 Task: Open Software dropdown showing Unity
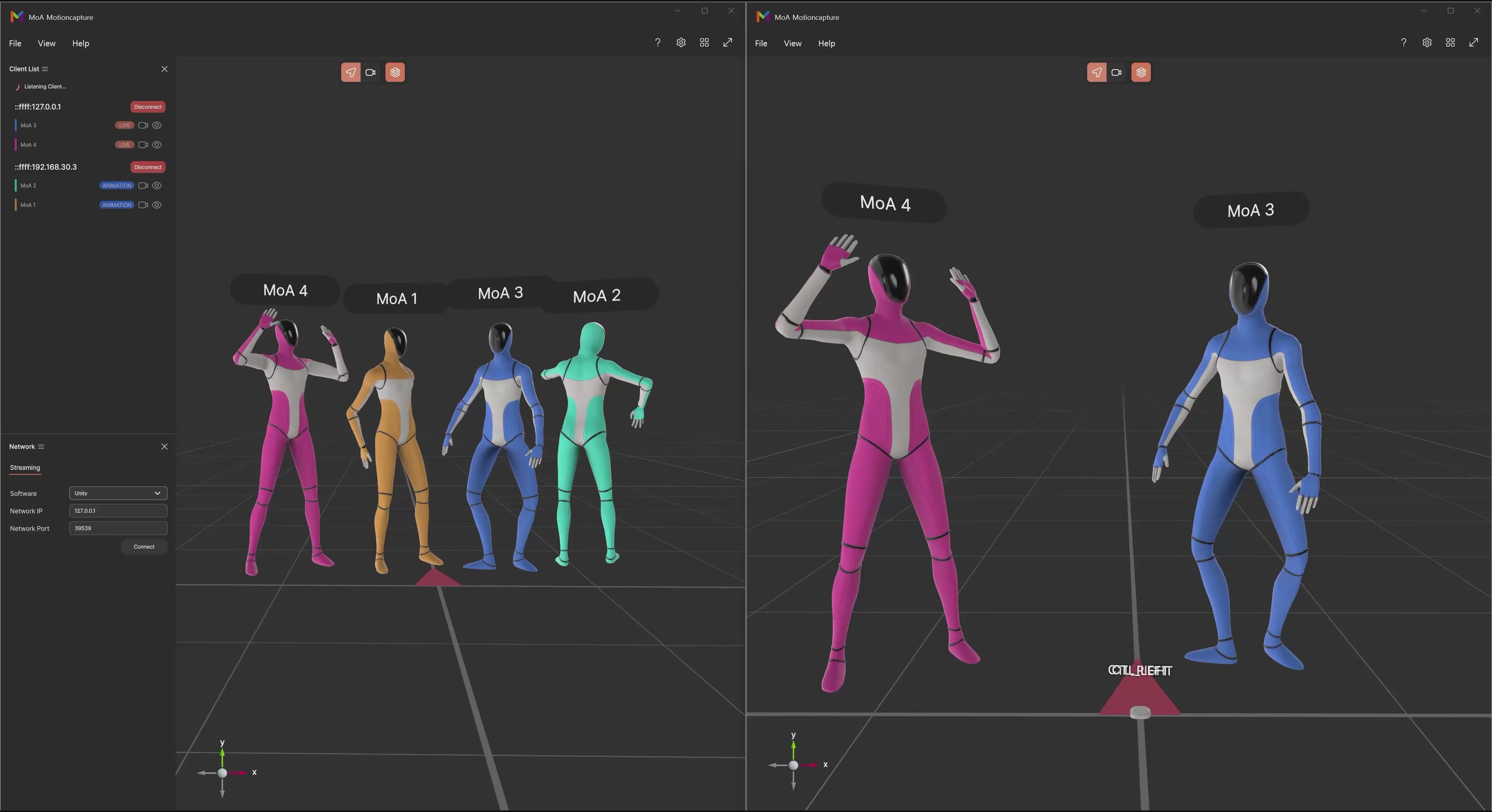point(118,493)
